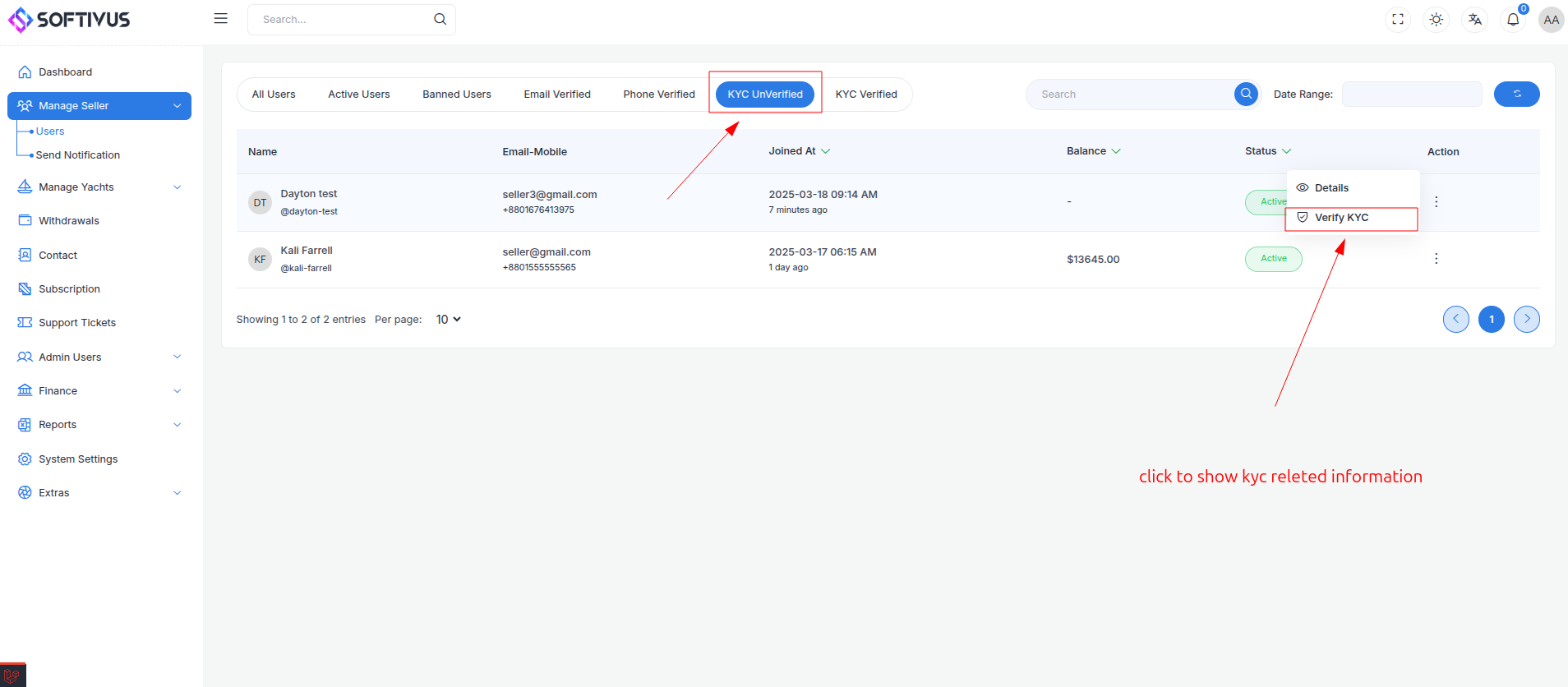Click the blue refresh filter button

pyautogui.click(x=1517, y=94)
